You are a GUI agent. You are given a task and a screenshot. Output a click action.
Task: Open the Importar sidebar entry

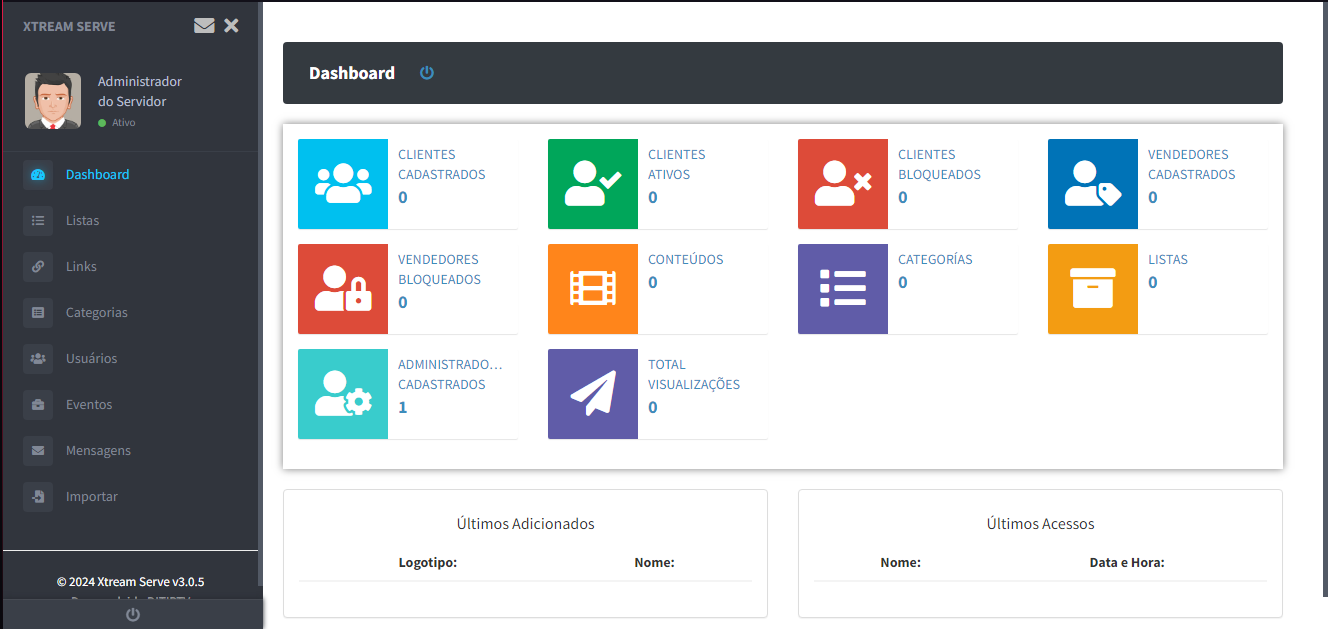coord(91,496)
